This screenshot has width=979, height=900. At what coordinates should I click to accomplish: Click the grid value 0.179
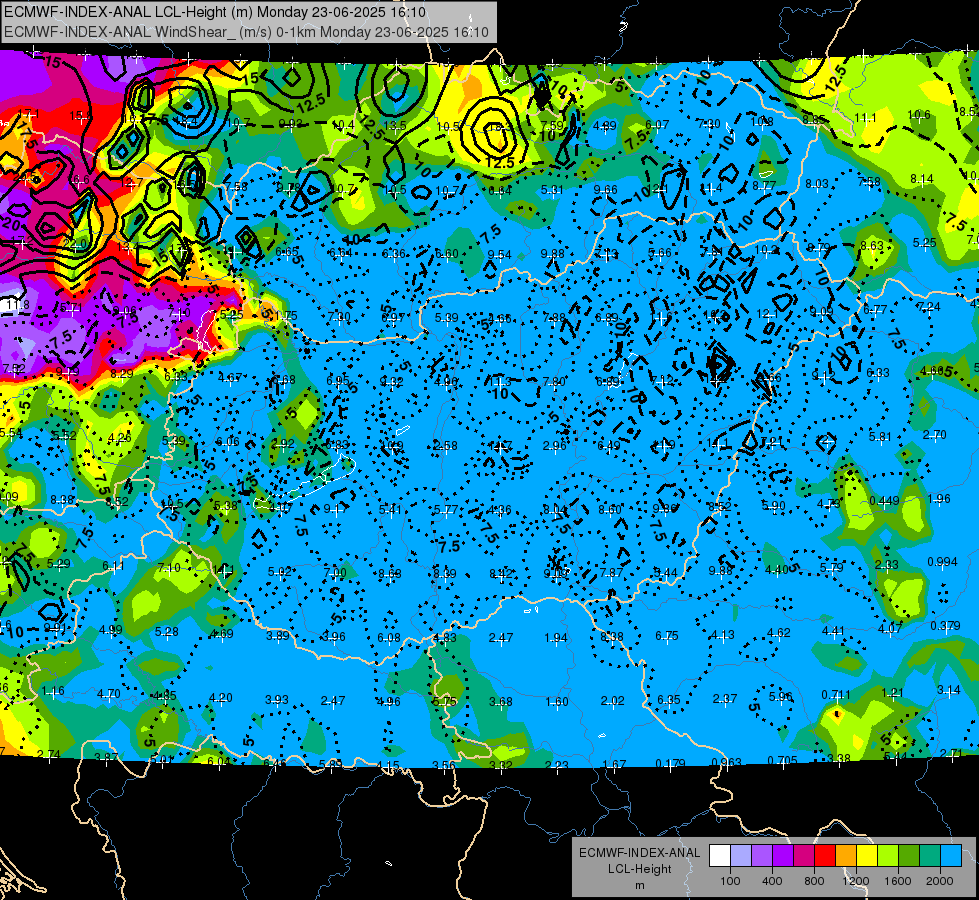point(671,763)
